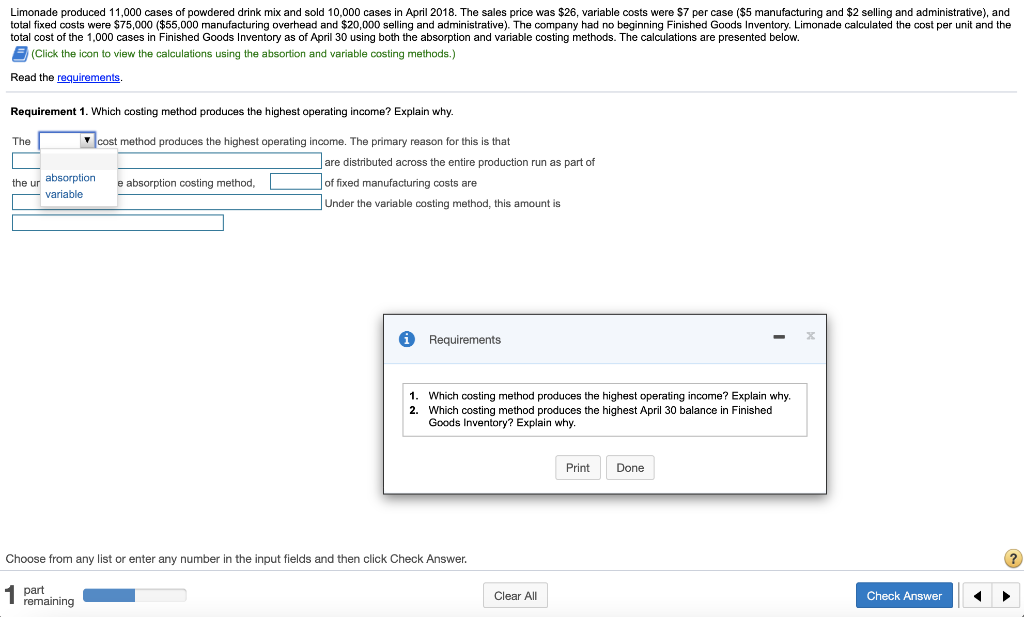
Task: Click small field before 'of fixed manufacturing costs'
Action: coord(296,182)
